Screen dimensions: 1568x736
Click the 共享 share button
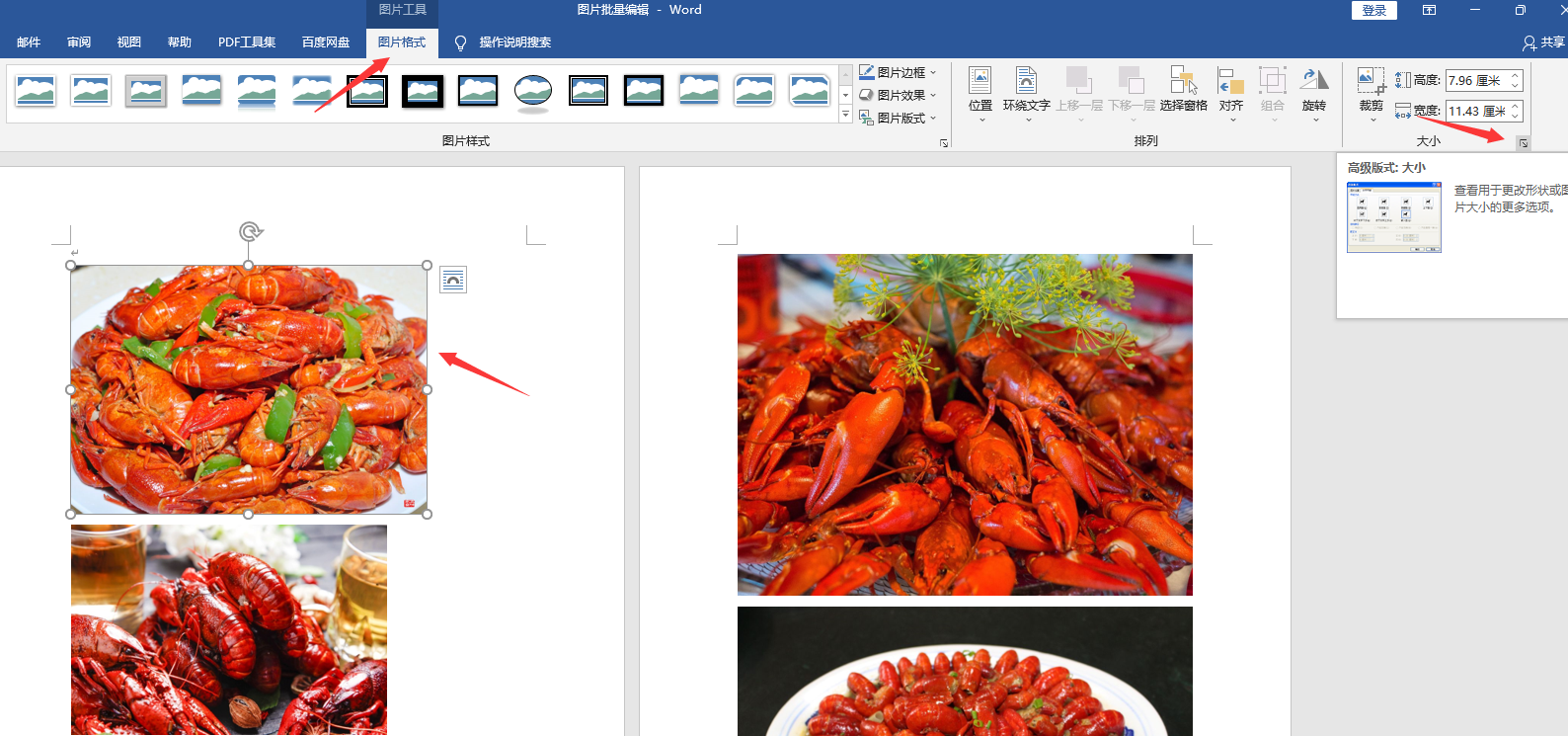pyautogui.click(x=1544, y=42)
